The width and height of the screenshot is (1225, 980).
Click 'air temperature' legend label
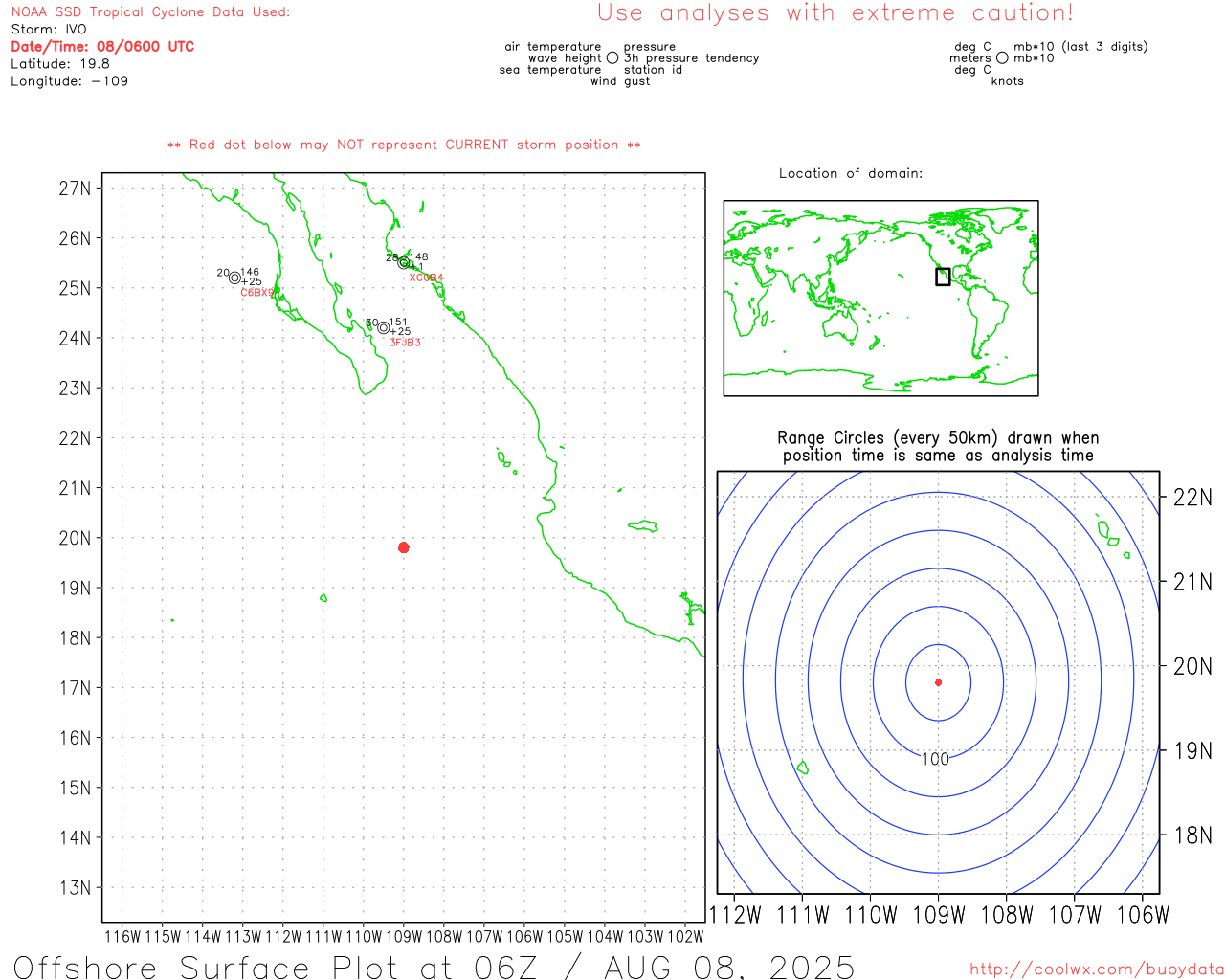(x=553, y=47)
